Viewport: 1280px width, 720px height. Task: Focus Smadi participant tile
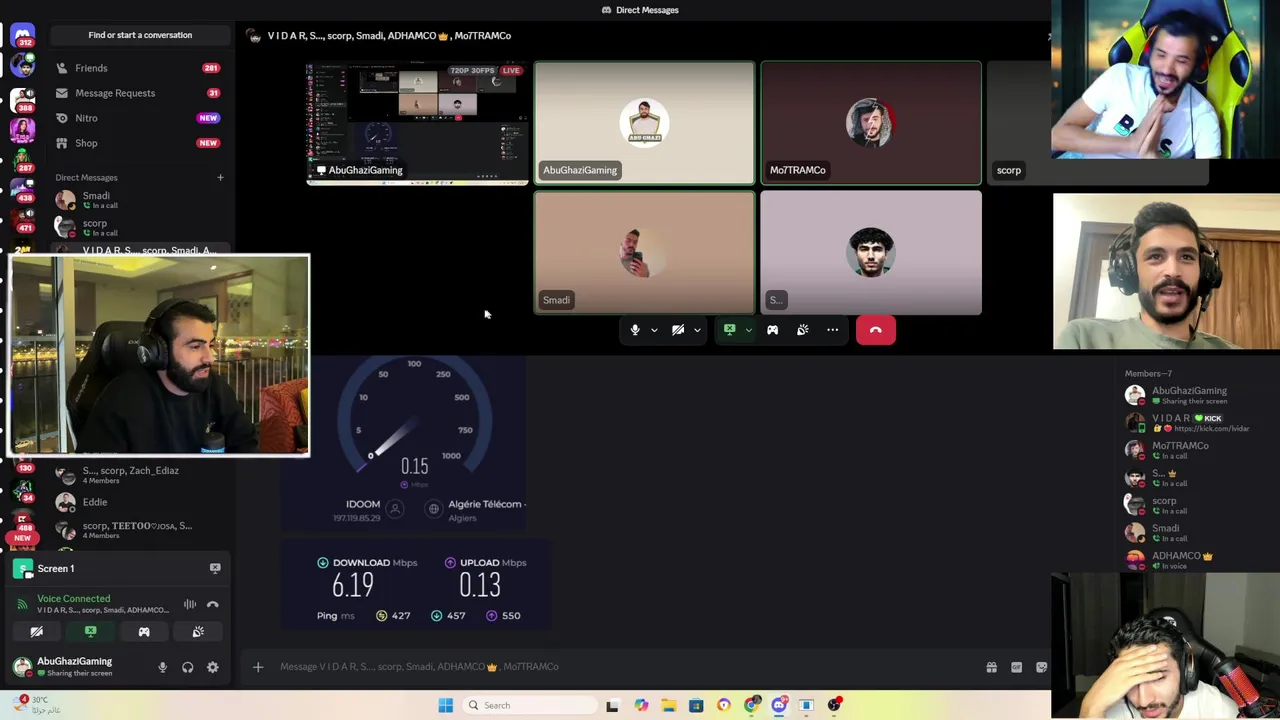pos(644,253)
